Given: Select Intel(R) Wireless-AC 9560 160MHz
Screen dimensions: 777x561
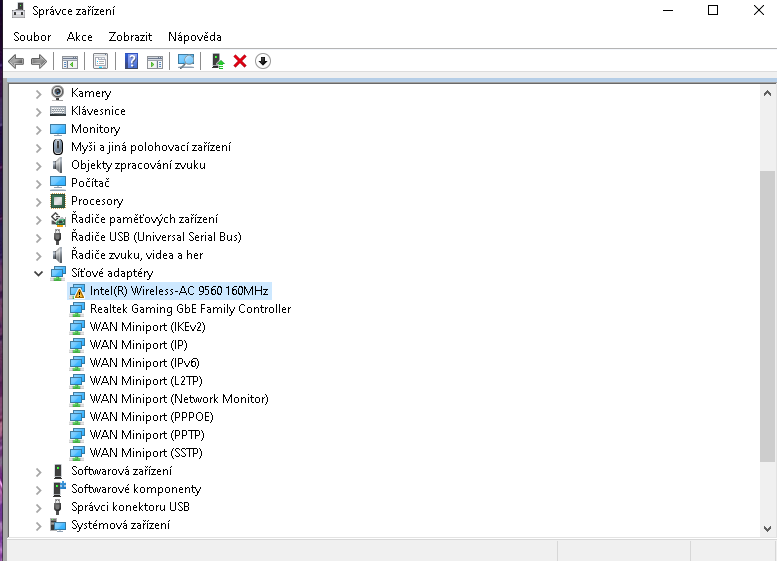Looking at the screenshot, I should [x=179, y=291].
